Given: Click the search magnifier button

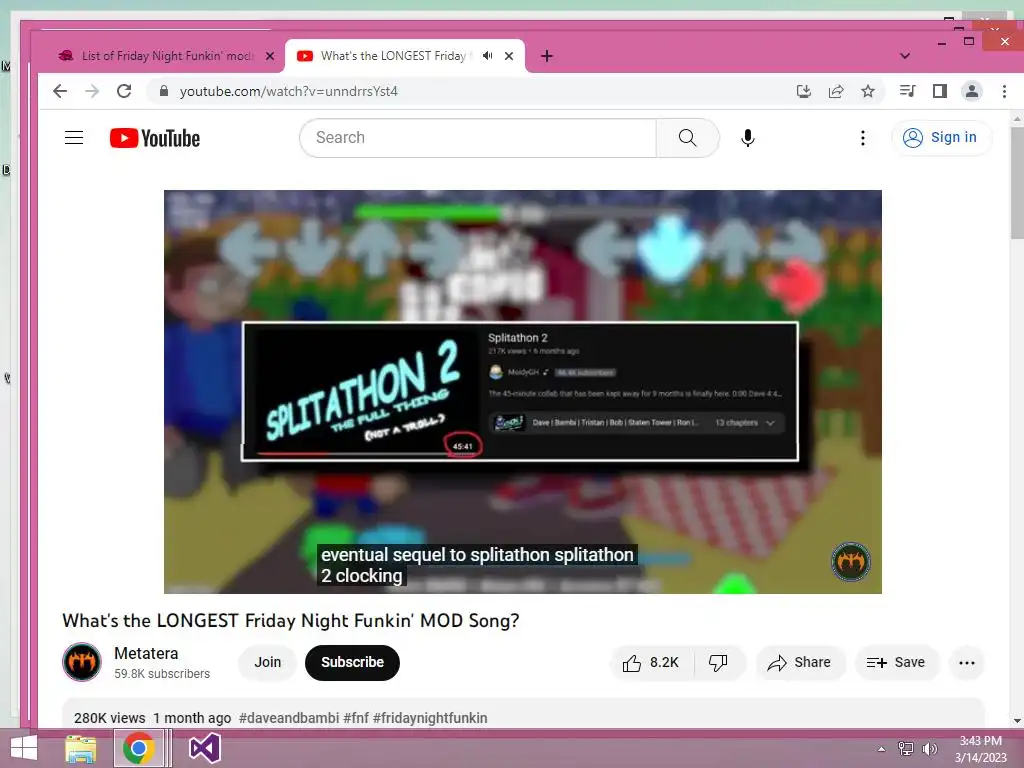Looking at the screenshot, I should point(688,138).
